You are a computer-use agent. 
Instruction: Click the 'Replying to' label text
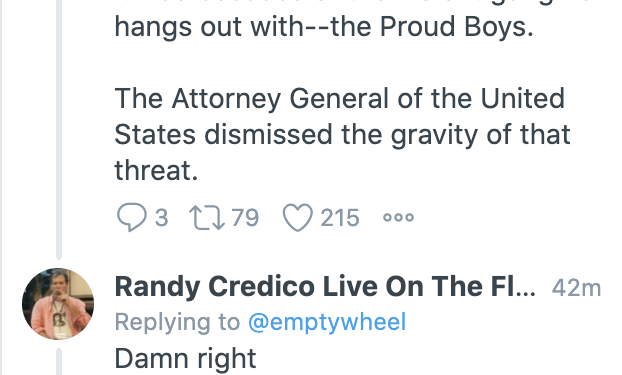(177, 322)
